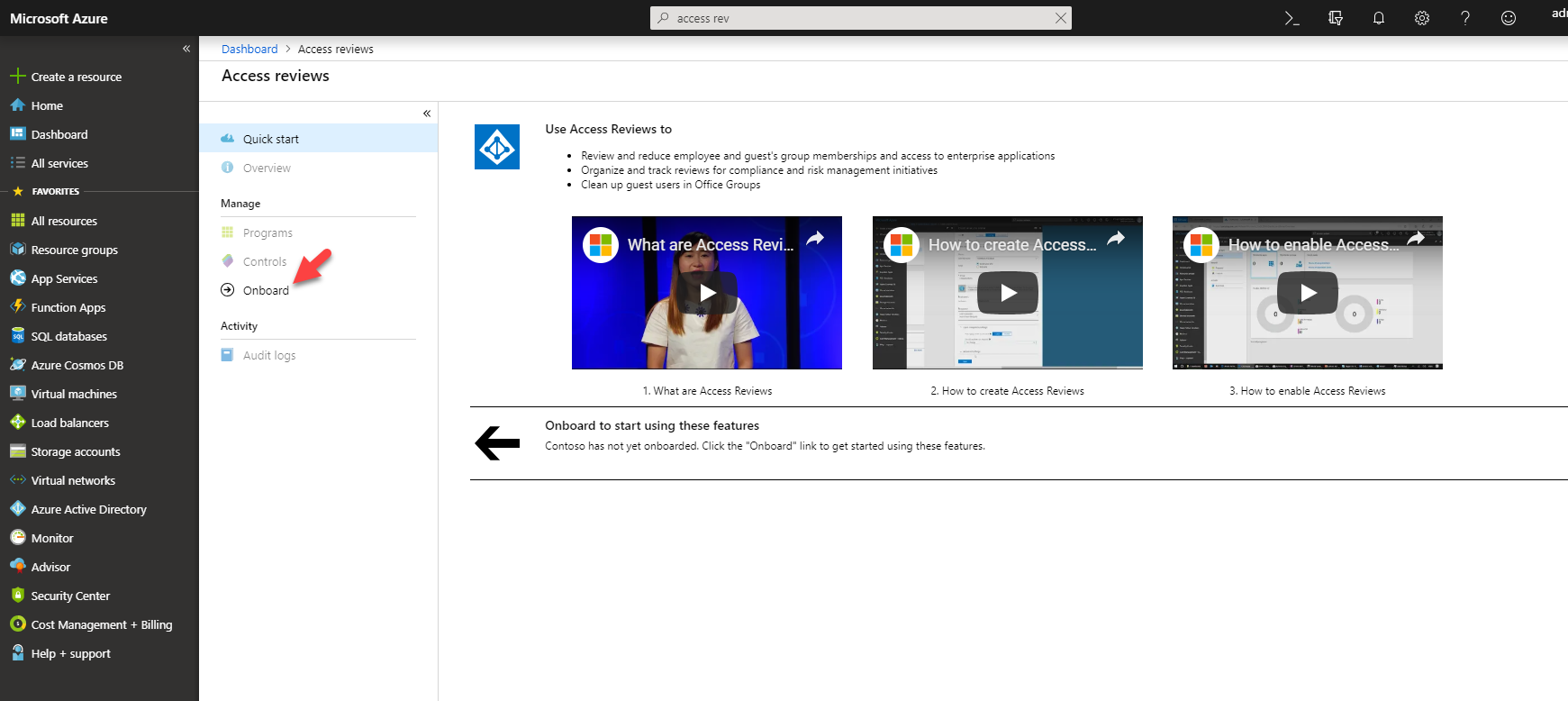The image size is (1568, 701).
Task: Collapse the Access reviews menu panel
Action: coord(427,114)
